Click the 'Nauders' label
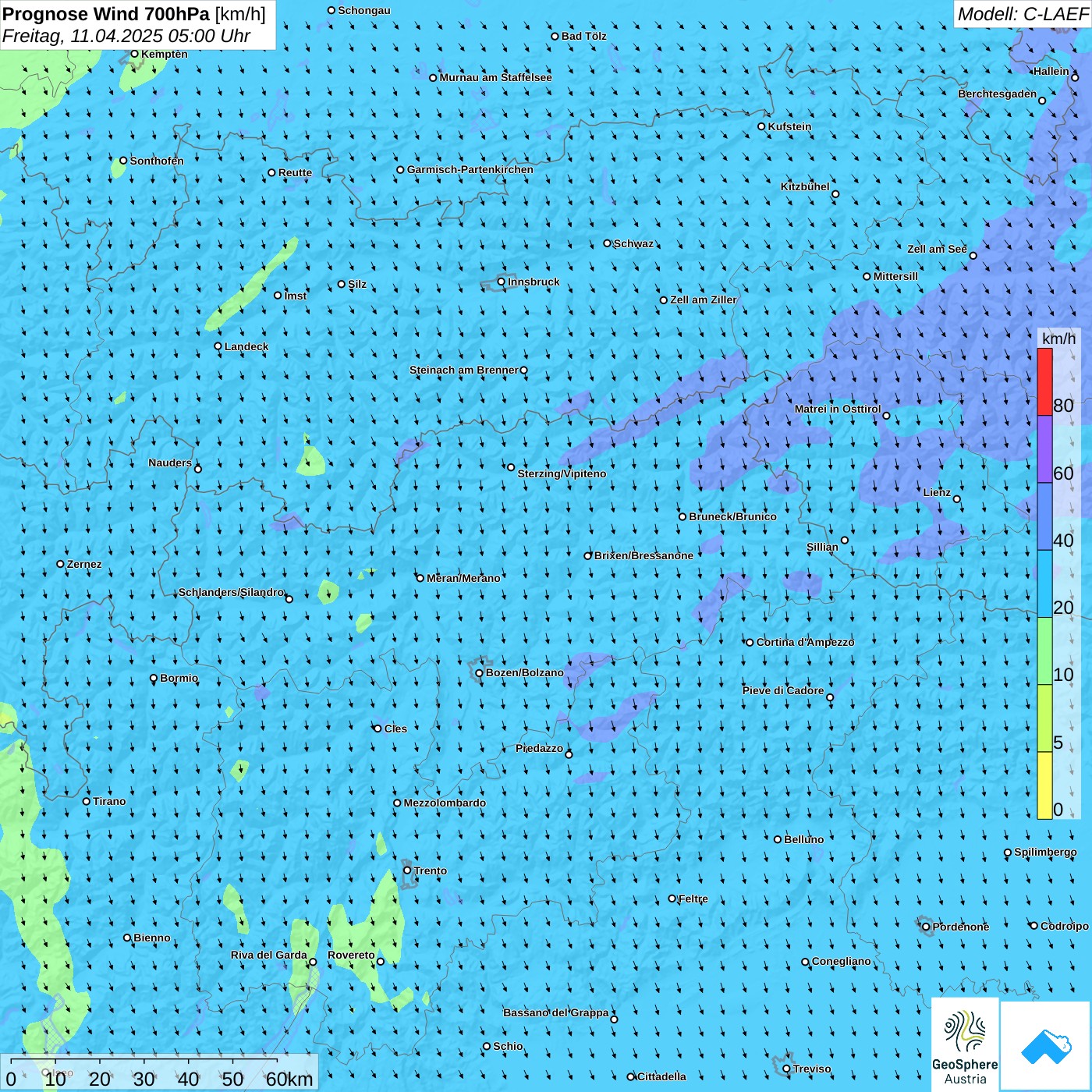 (170, 463)
